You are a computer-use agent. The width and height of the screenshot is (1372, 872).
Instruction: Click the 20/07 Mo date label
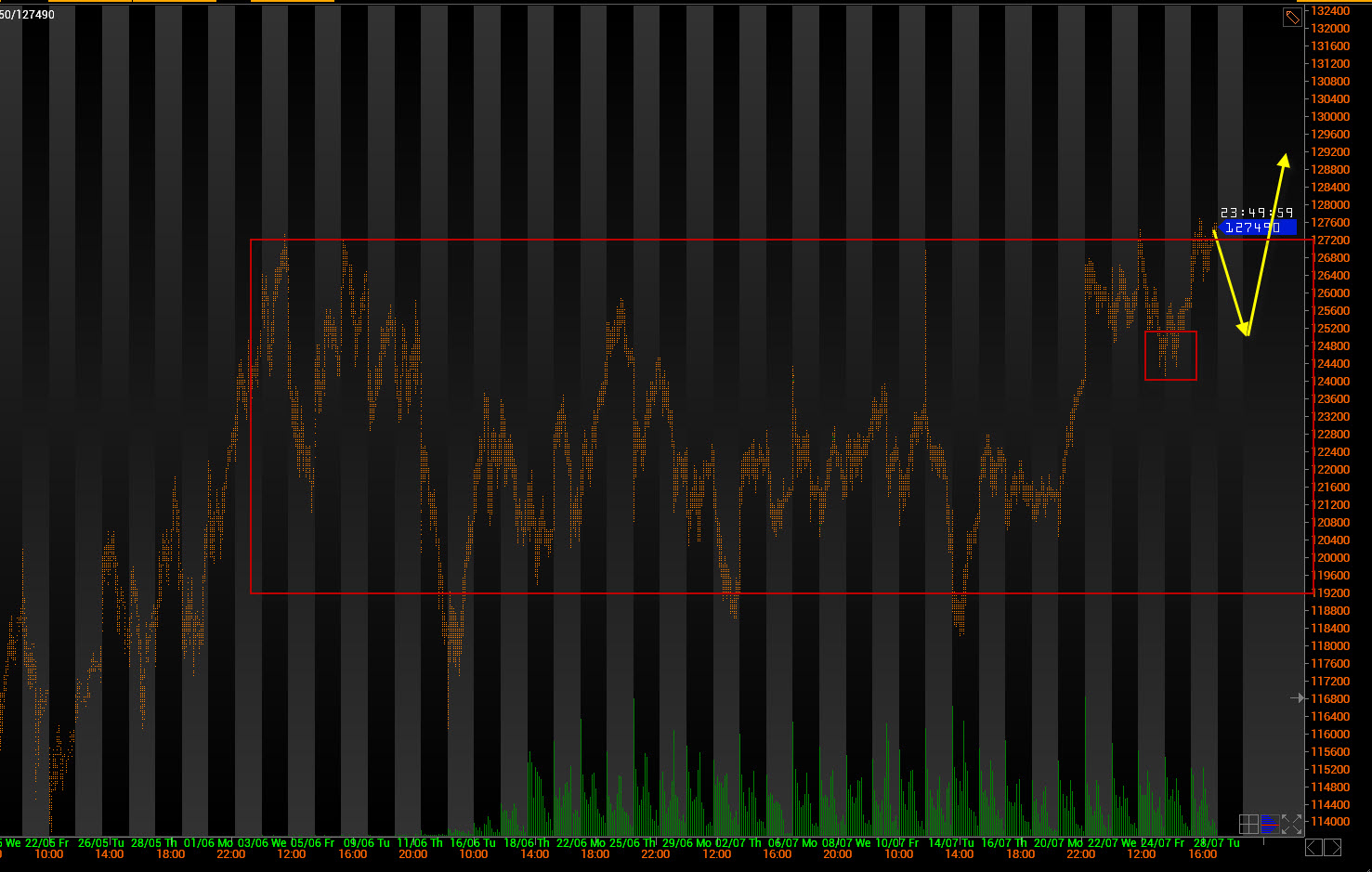[x=1058, y=843]
